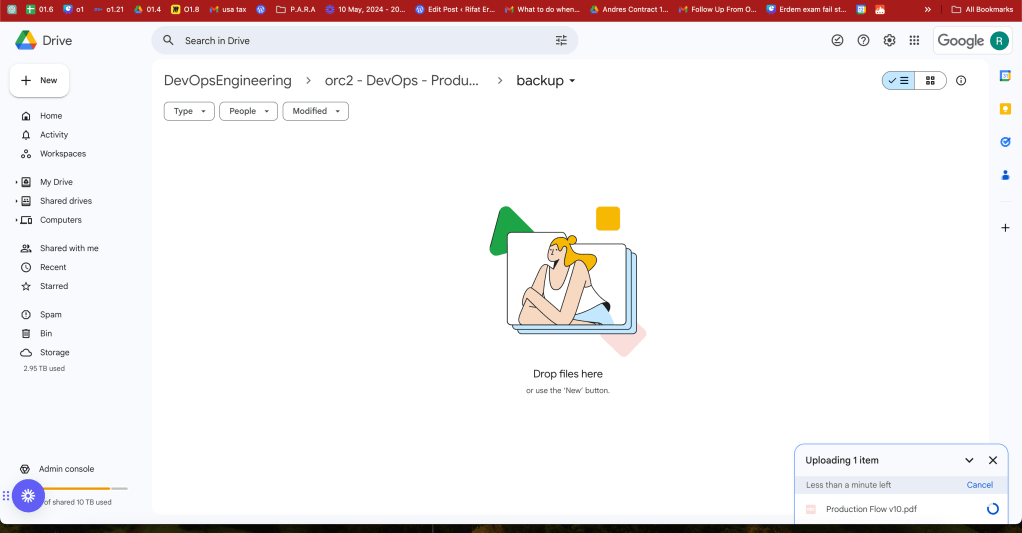Screen dimensions: 1022x533
Task: Open the All Bookmarks folder
Action: coord(982,10)
